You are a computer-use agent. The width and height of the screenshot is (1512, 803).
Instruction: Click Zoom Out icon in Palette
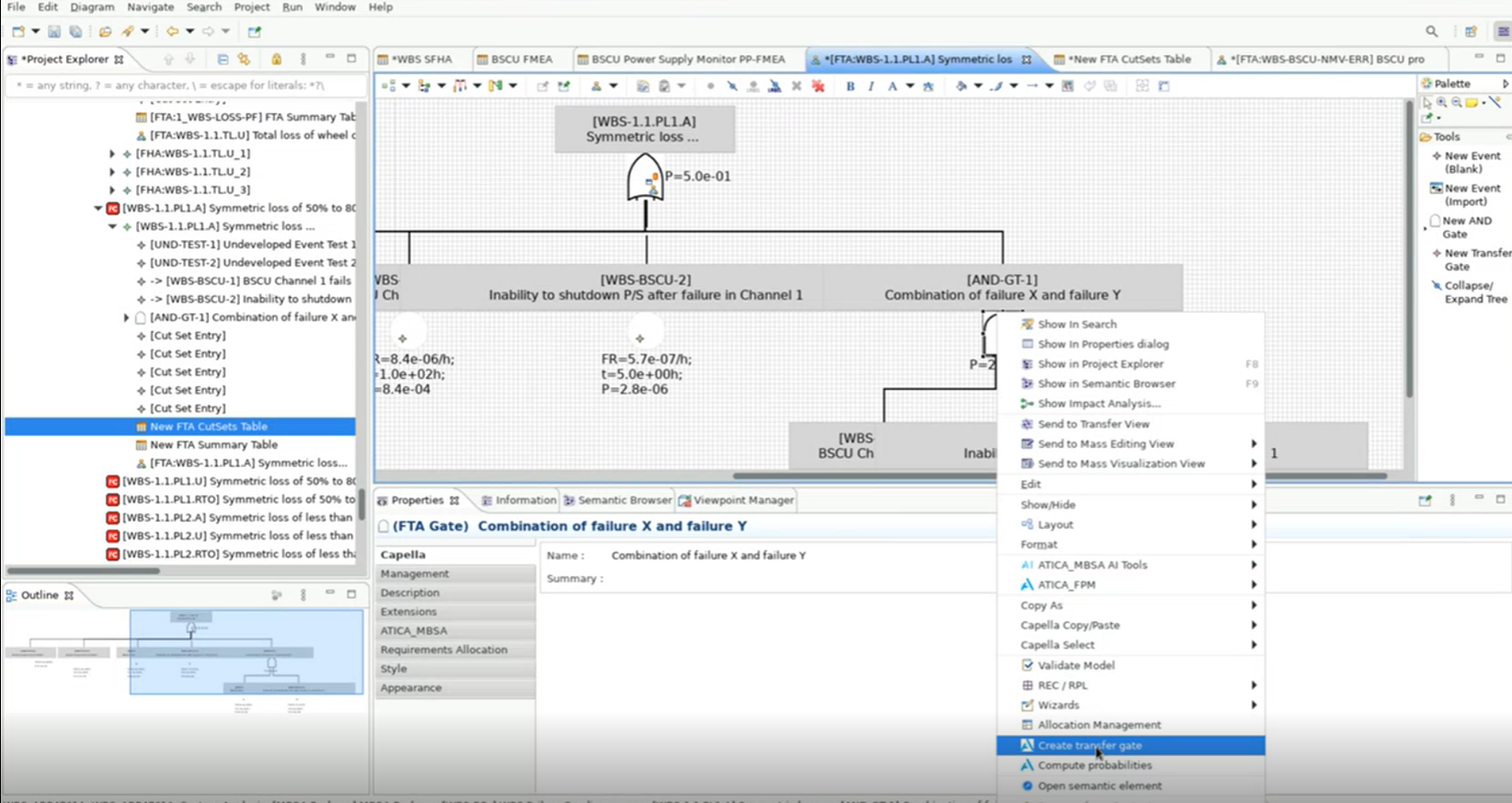pos(1457,103)
